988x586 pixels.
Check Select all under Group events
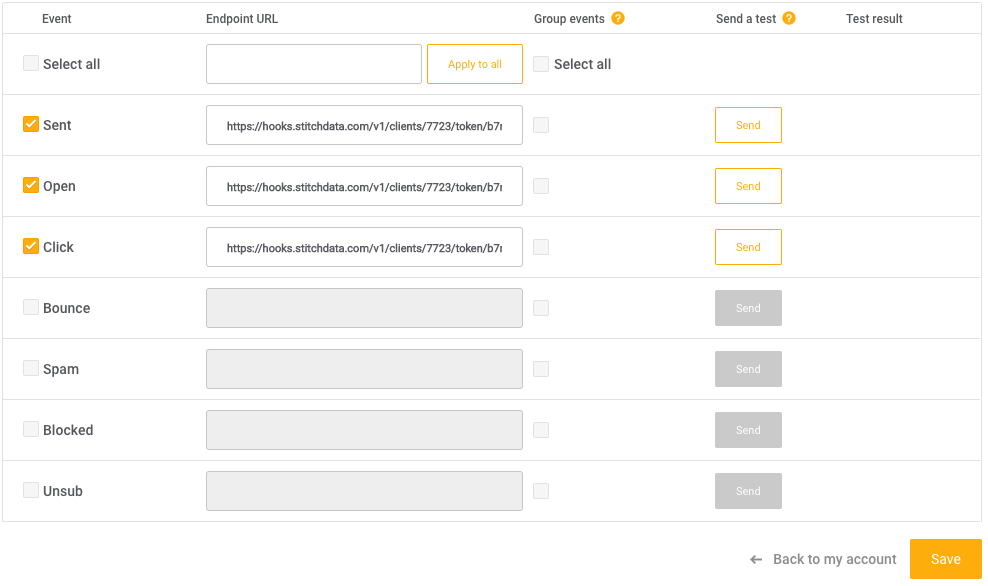coord(540,63)
